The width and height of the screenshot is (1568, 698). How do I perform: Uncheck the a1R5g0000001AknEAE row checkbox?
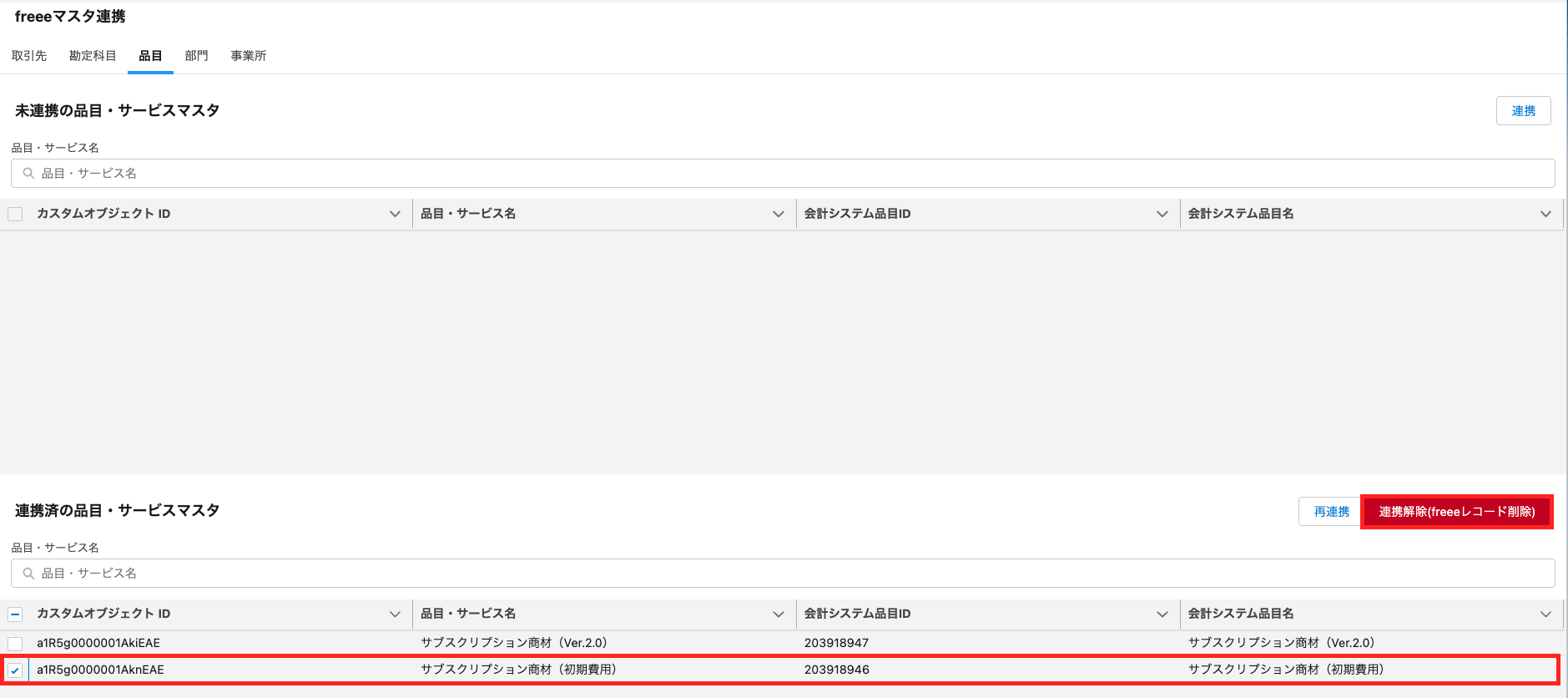click(x=15, y=670)
